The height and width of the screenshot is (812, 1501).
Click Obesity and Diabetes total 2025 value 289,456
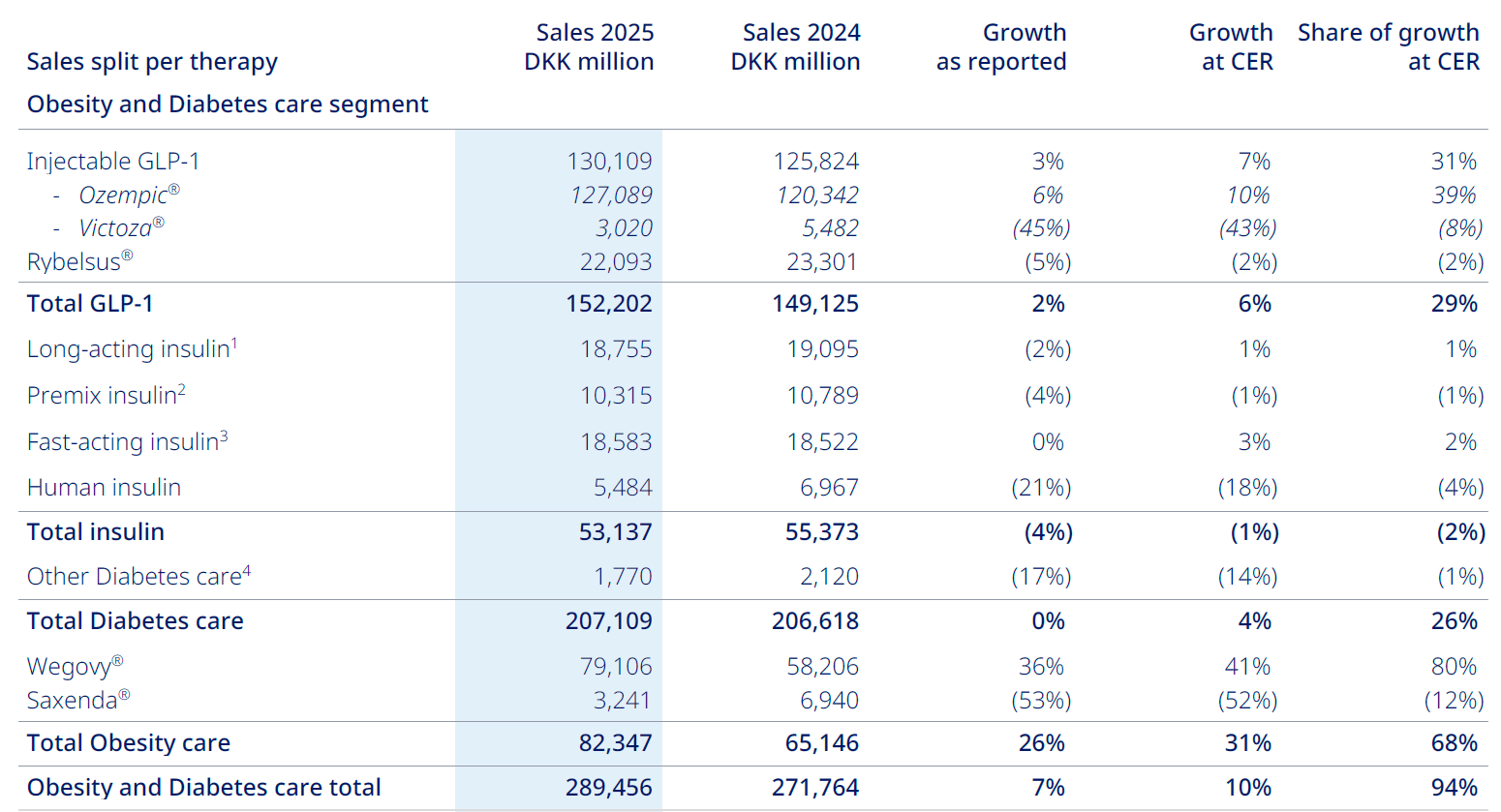click(609, 788)
